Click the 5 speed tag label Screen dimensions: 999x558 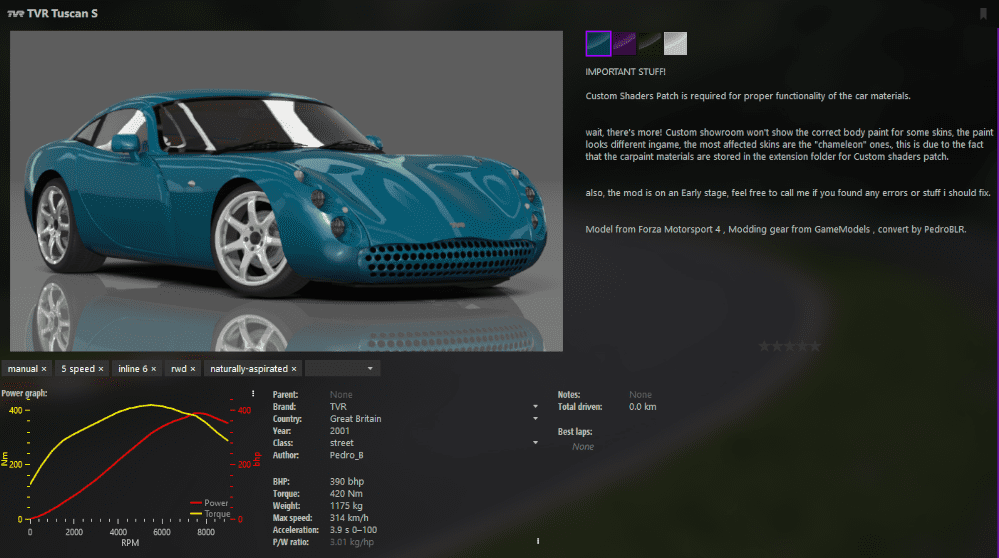(78, 369)
